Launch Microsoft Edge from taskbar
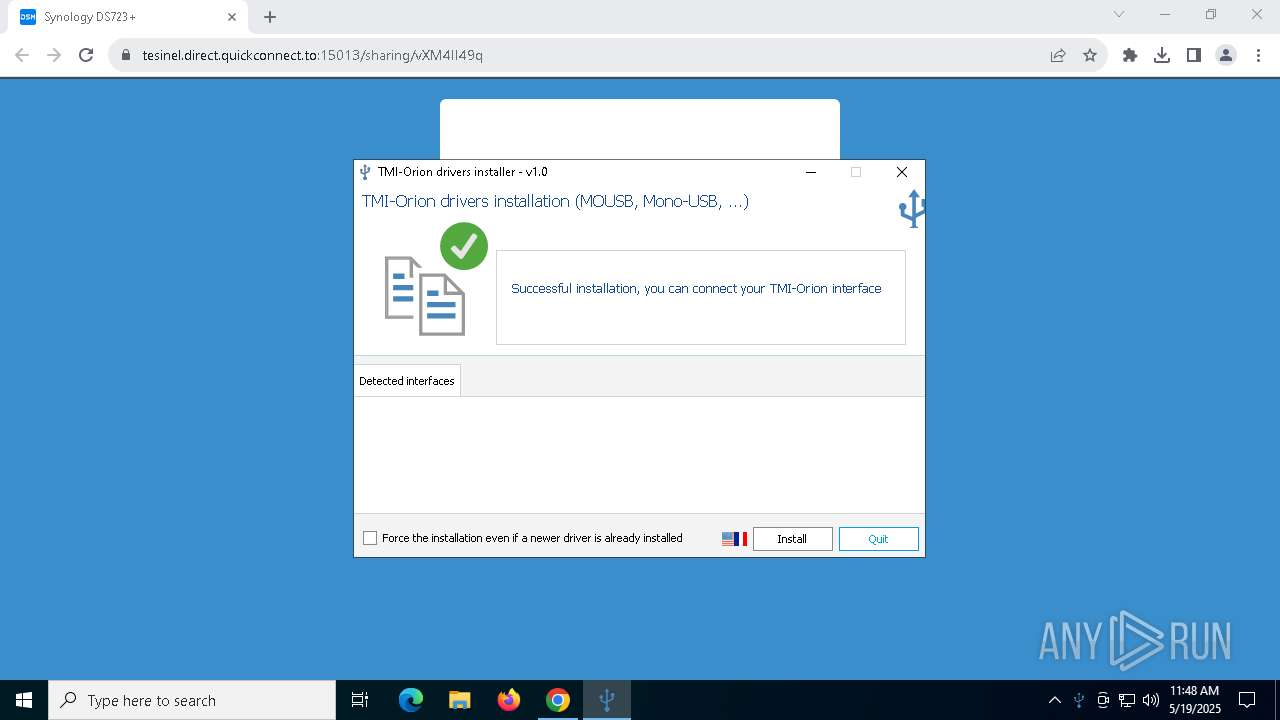This screenshot has width=1280, height=720. point(411,700)
